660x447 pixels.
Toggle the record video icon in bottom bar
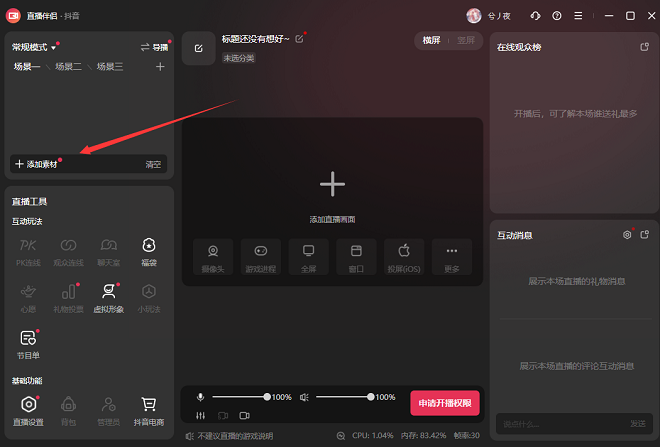(x=245, y=415)
